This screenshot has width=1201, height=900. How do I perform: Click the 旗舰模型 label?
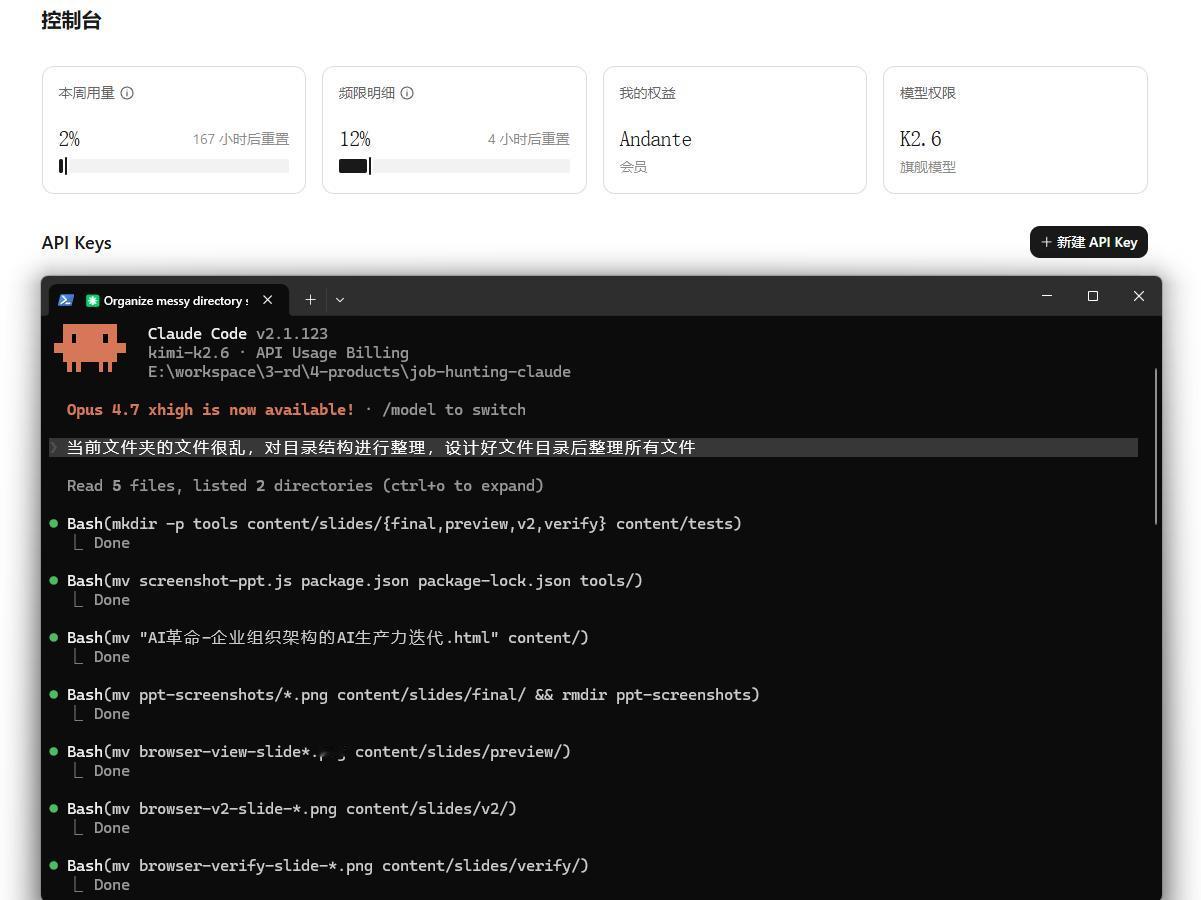pos(928,167)
